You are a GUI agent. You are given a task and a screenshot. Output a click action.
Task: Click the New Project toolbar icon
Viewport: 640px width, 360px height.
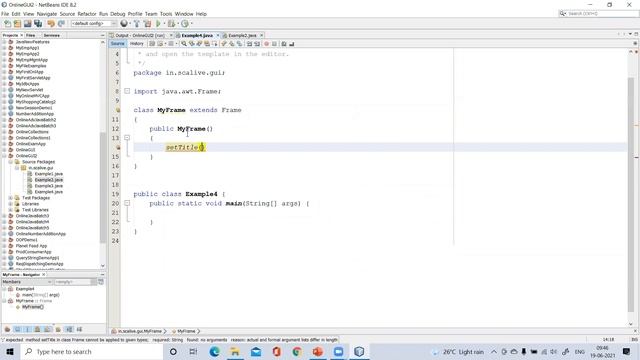(17, 24)
